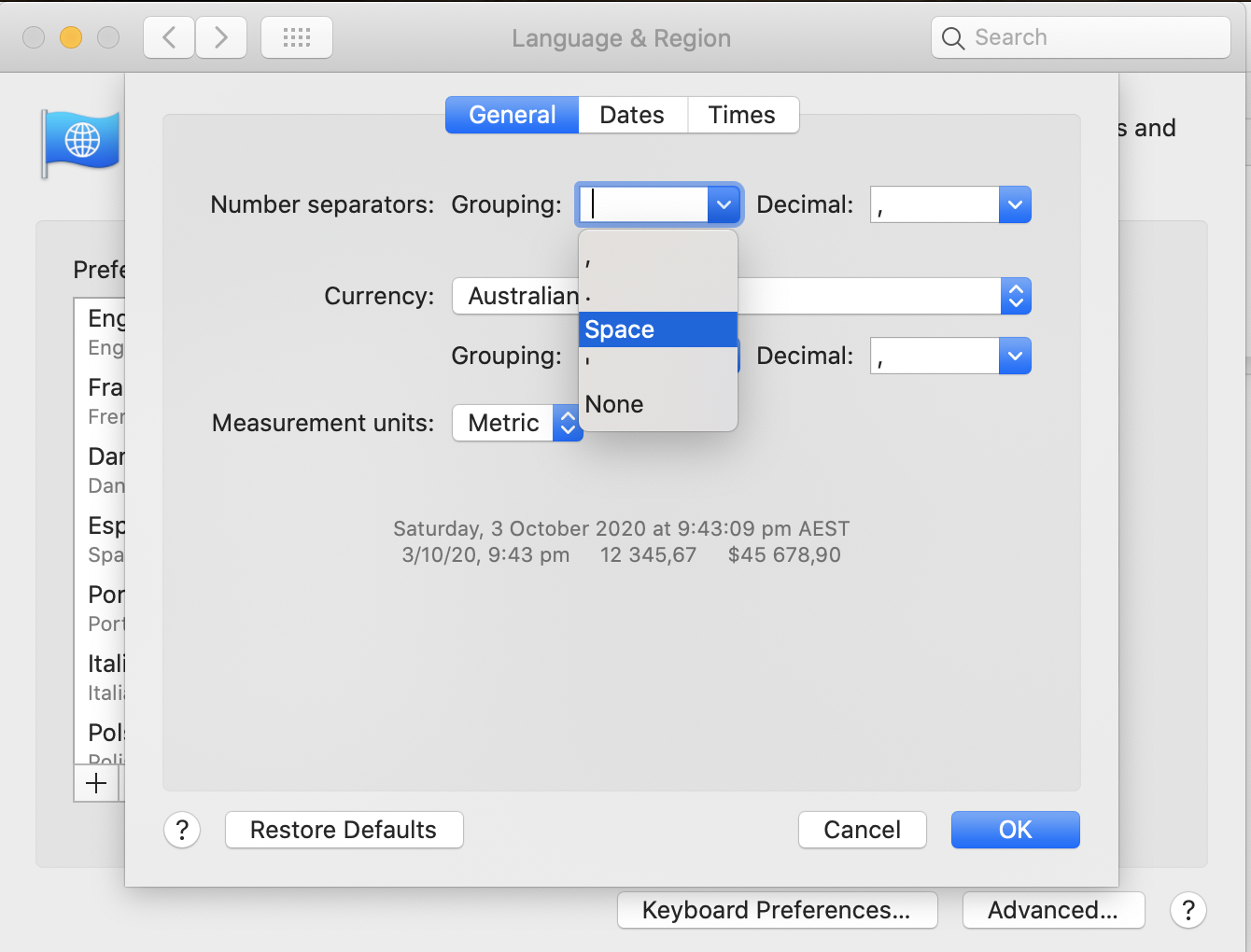The image size is (1251, 952).
Task: Click the short date "3/10/20, 9:43 pm"
Action: [x=485, y=555]
